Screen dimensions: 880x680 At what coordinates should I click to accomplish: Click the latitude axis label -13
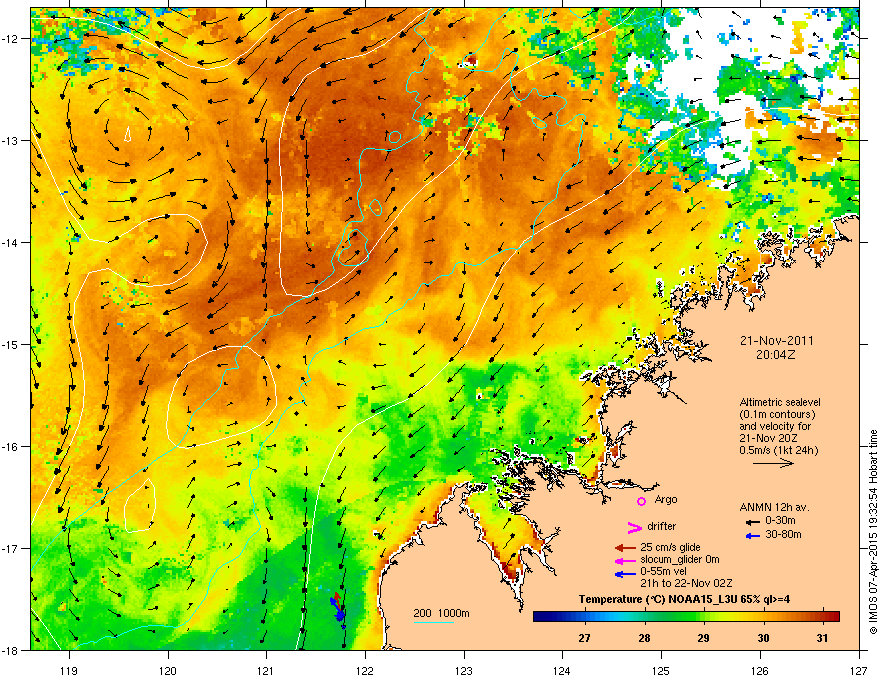(x=10, y=141)
